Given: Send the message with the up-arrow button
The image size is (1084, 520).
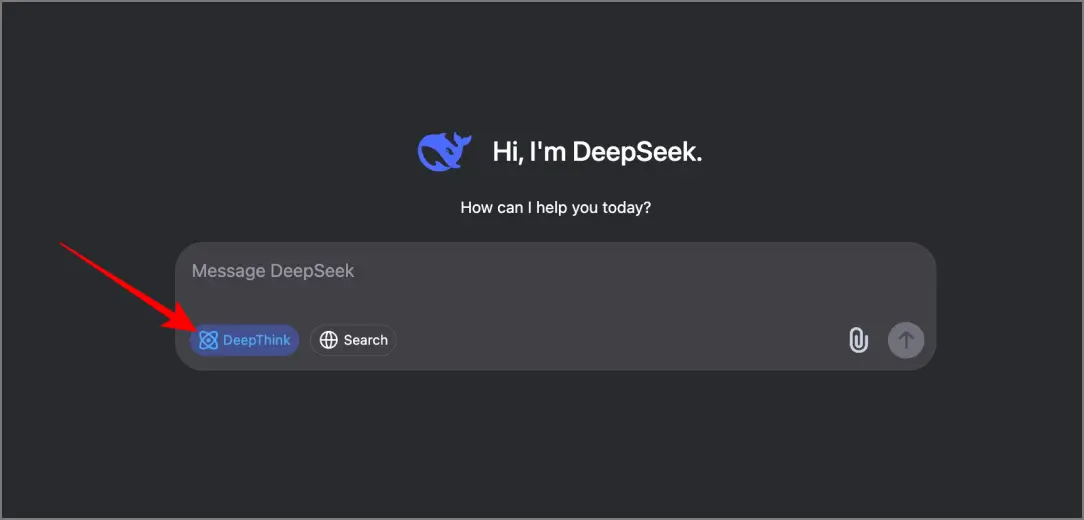Looking at the screenshot, I should [x=906, y=340].
